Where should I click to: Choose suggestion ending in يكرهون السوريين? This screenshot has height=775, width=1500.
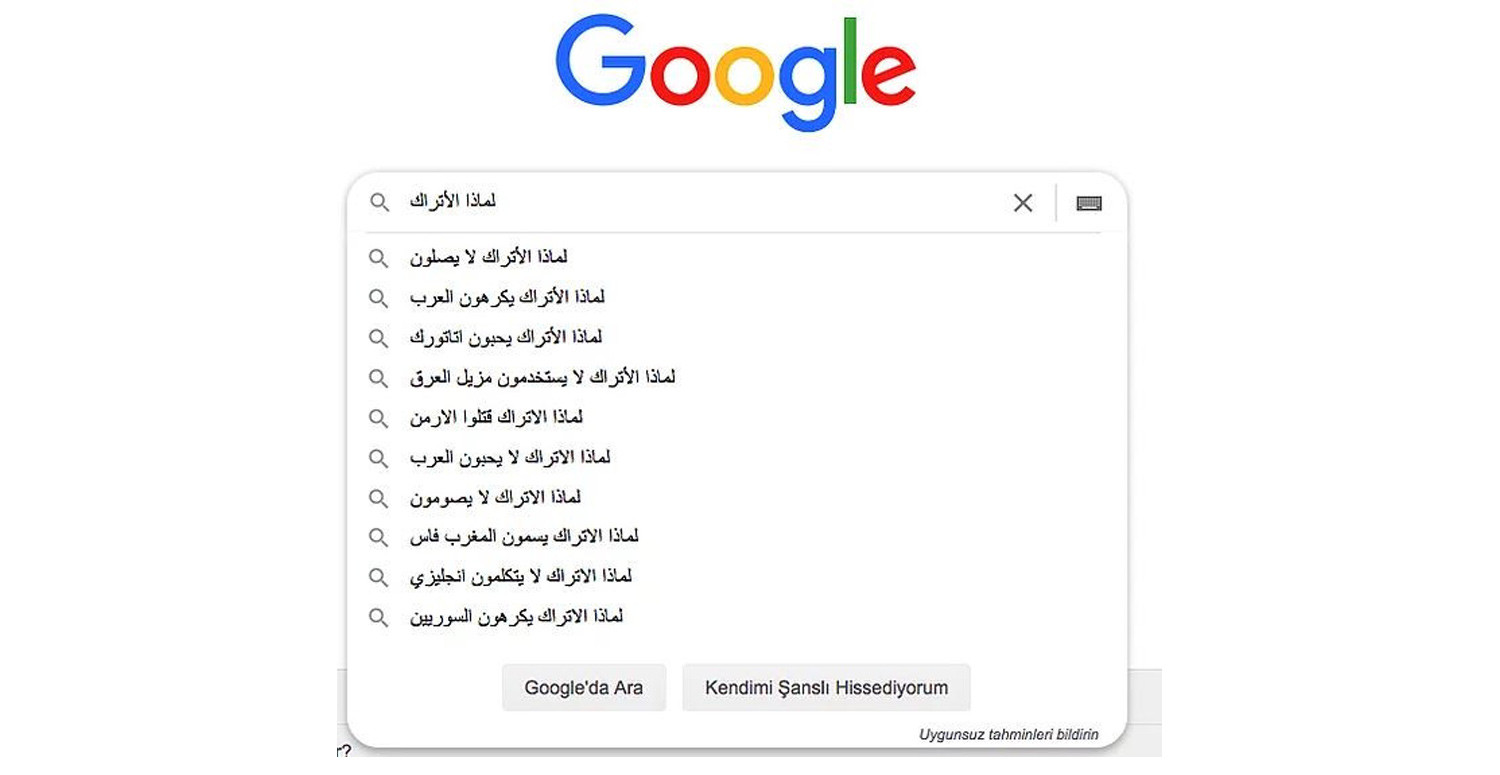click(516, 617)
